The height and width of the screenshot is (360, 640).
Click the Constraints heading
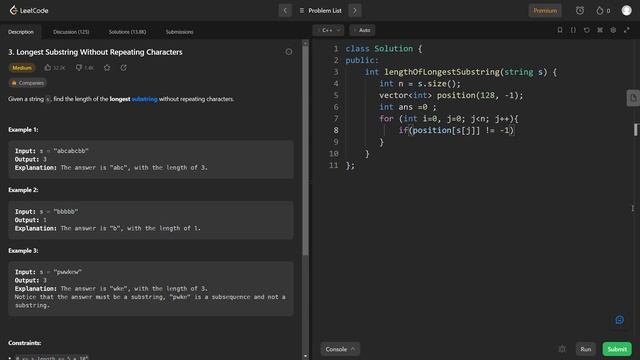coord(25,343)
